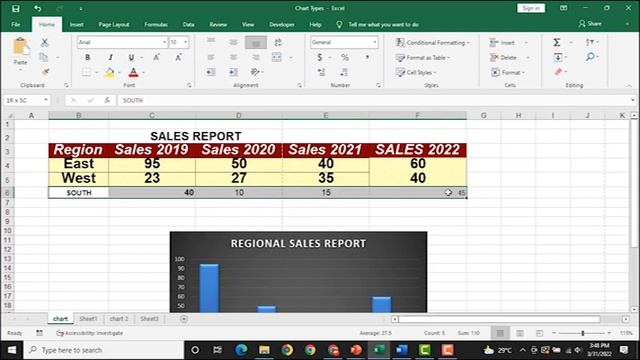Open Cell Styles gallery

tap(416, 72)
